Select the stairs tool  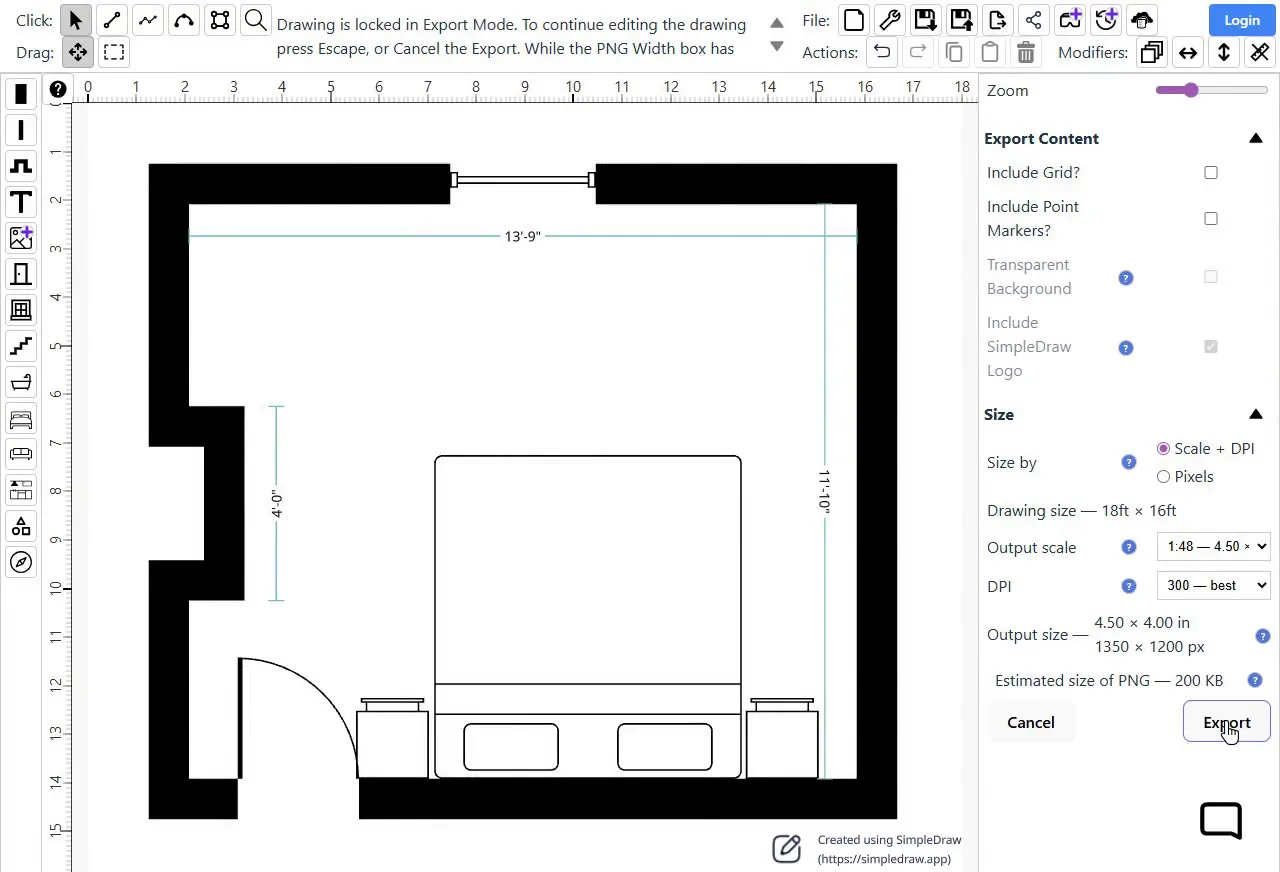[21, 346]
